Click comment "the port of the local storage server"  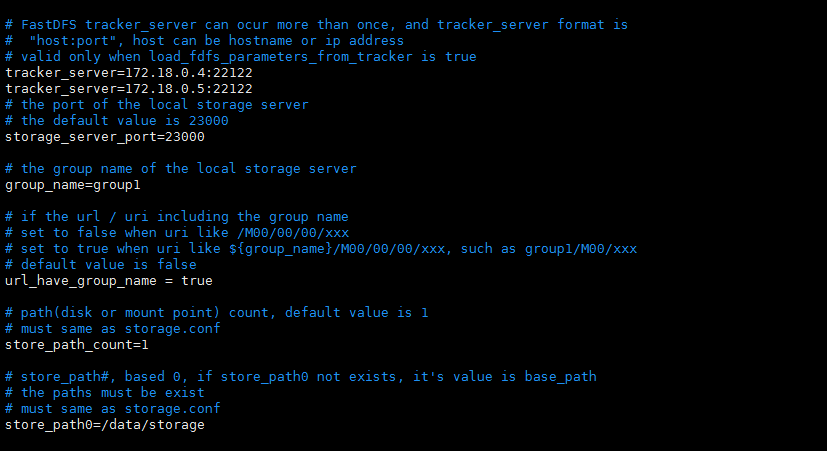click(157, 105)
